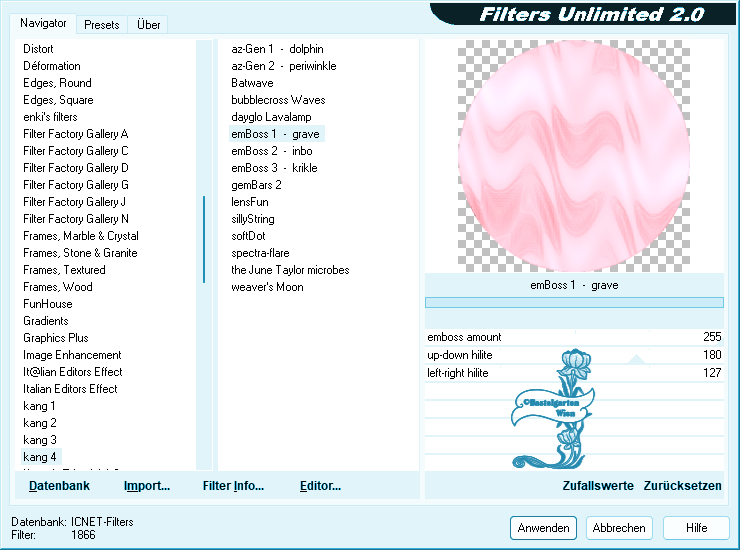The width and height of the screenshot is (740, 550).
Task: Open the Presets tab
Action: (101, 25)
